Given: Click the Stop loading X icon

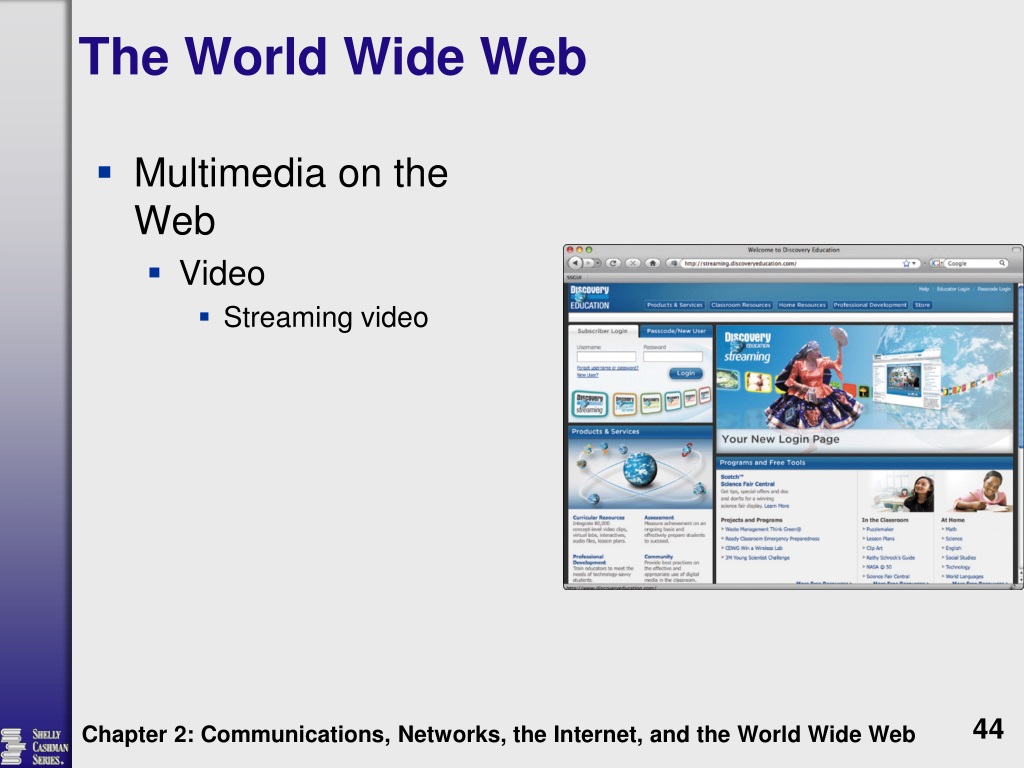Looking at the screenshot, I should point(632,263).
